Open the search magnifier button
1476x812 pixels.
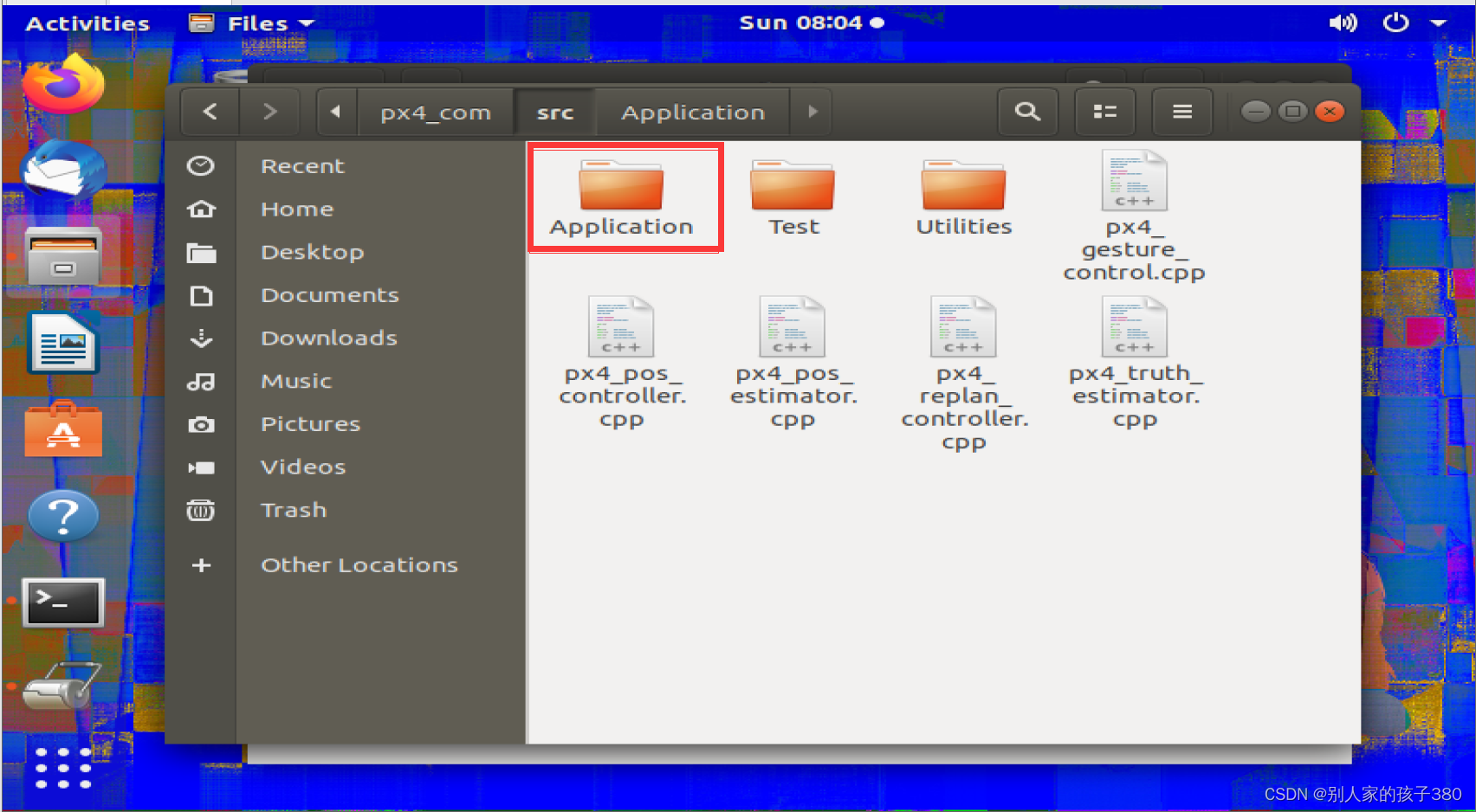(x=1027, y=112)
